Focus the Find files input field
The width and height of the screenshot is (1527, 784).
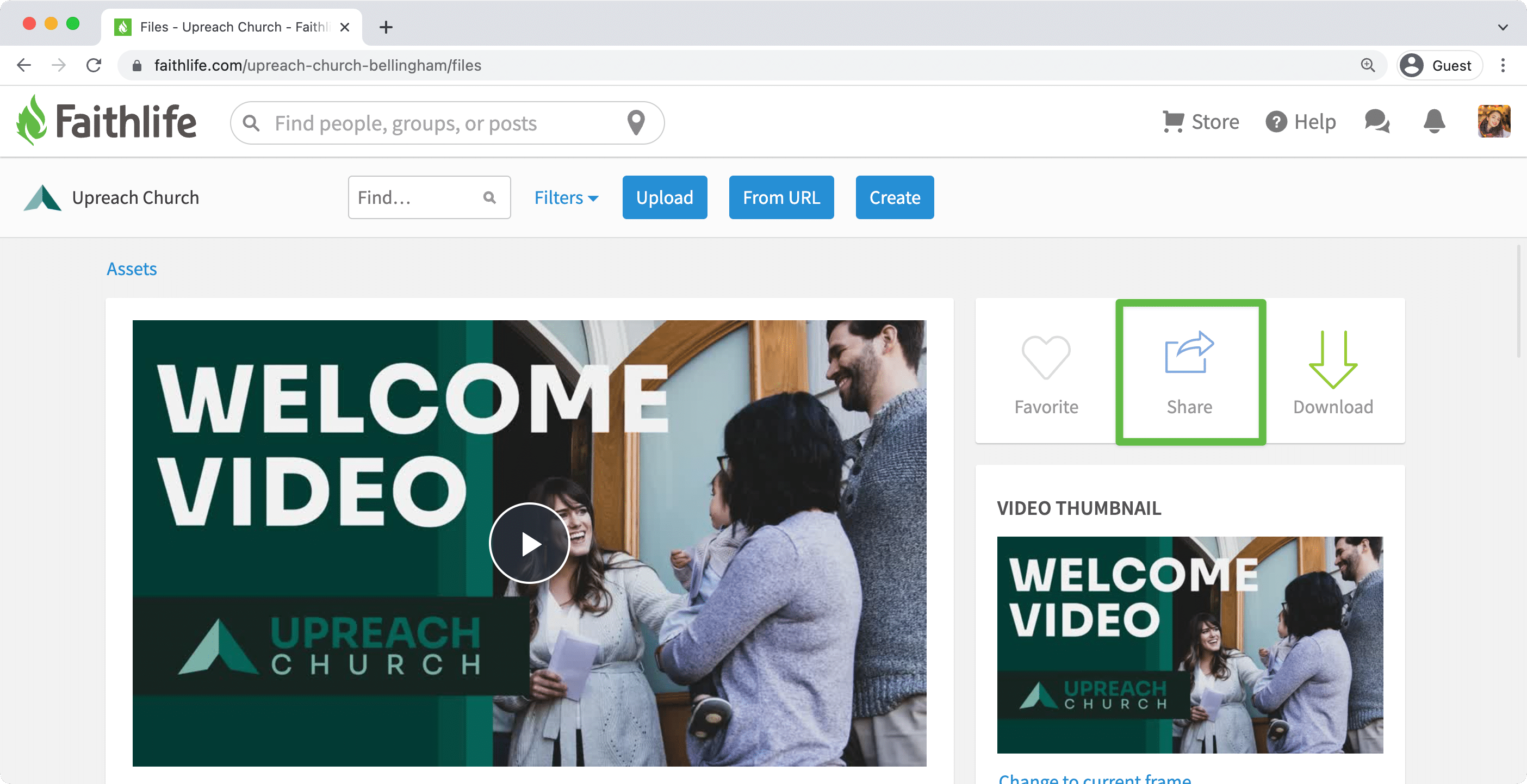coord(429,197)
